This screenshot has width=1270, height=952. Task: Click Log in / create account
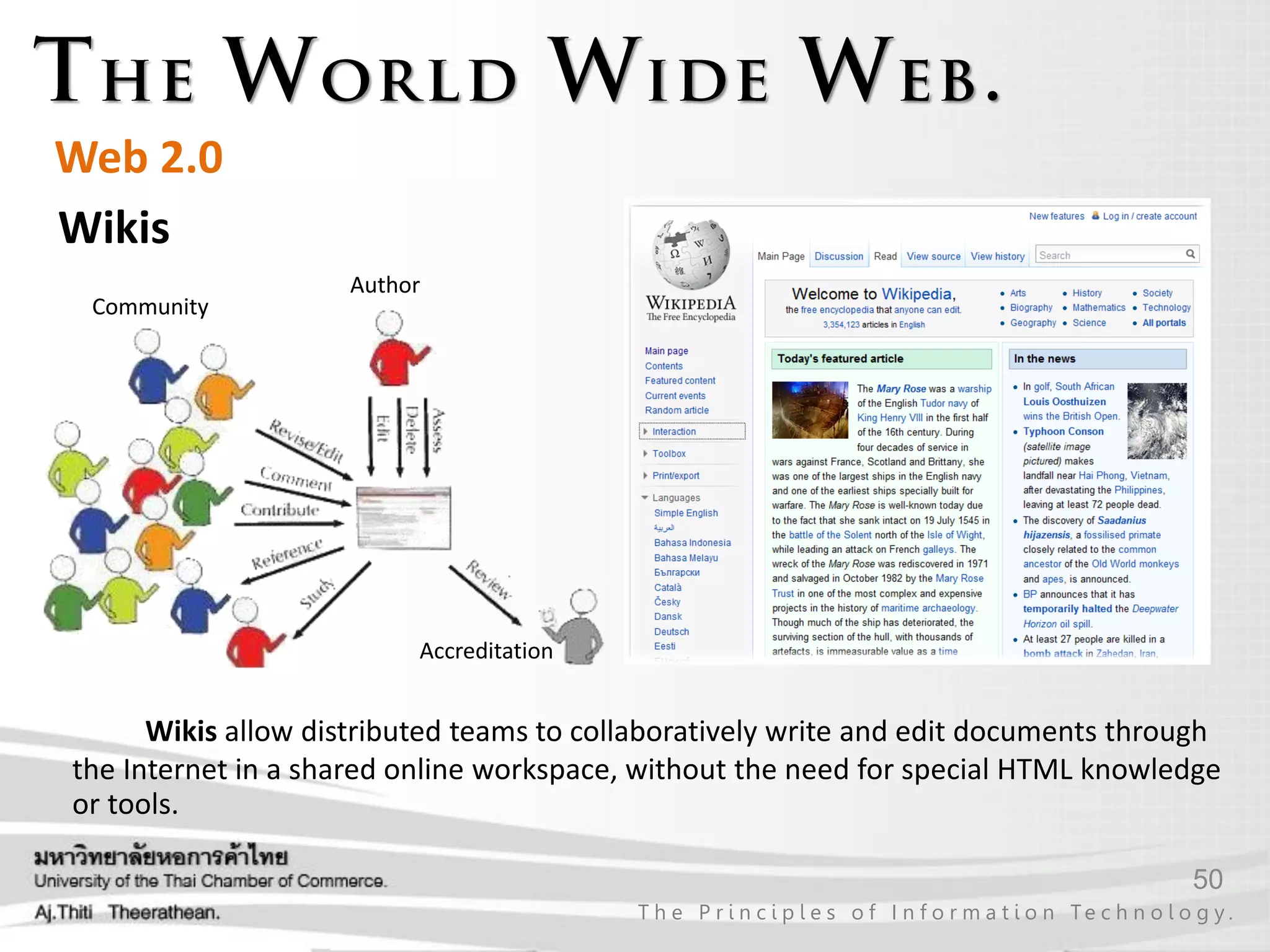coord(1150,216)
